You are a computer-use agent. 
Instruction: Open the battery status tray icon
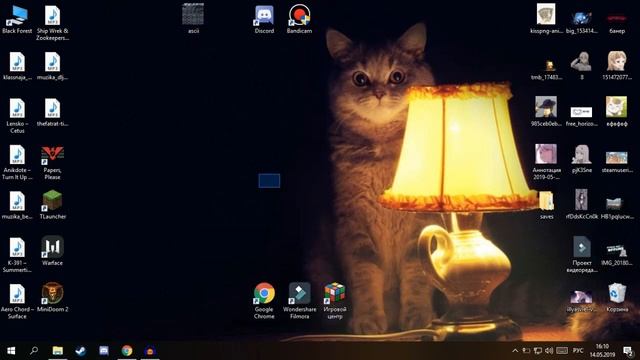pyautogui.click(x=526, y=351)
